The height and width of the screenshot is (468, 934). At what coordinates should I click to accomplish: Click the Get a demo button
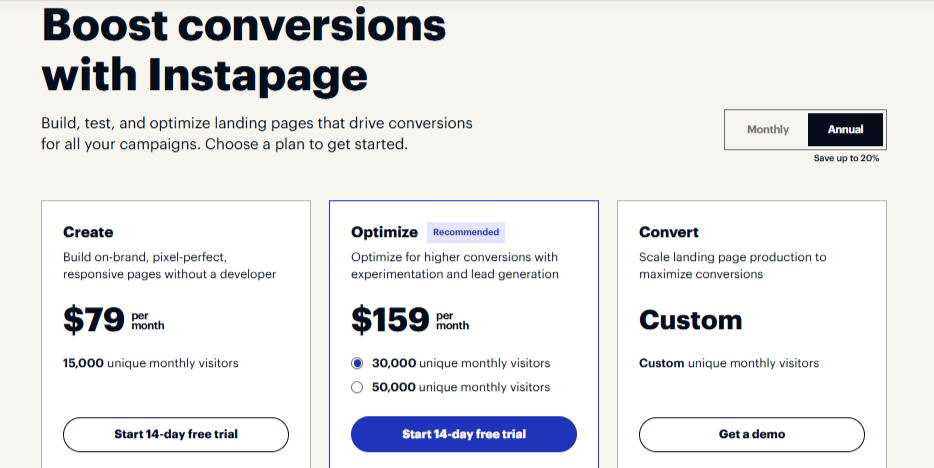pos(752,434)
